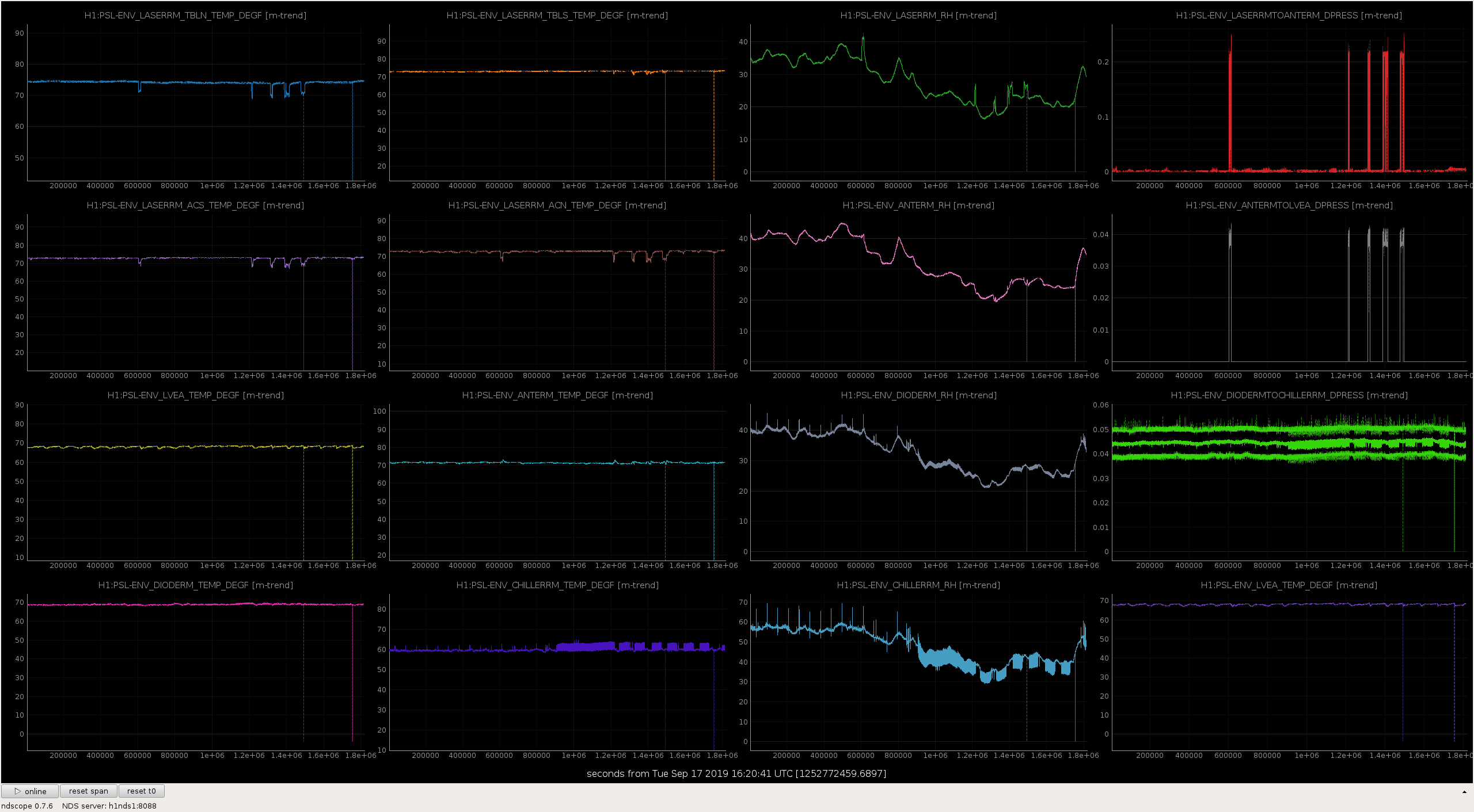Screen dimensions: 1474x812
Task: Click the DIODERM_RH plot title
Action: click(918, 395)
